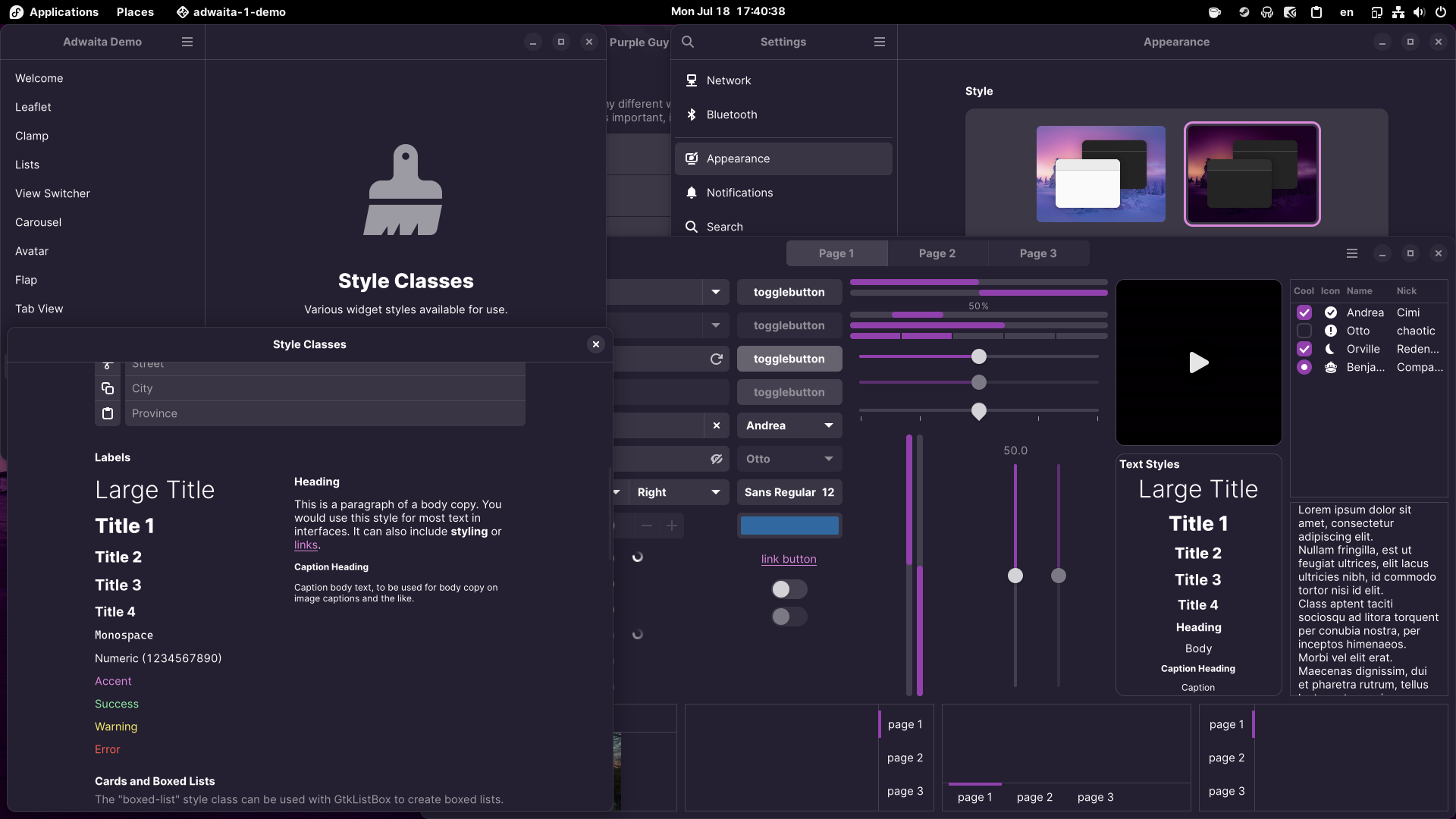Enable the top toggle switch in Style Classes
This screenshot has height=819, width=1456.
pos(789,589)
